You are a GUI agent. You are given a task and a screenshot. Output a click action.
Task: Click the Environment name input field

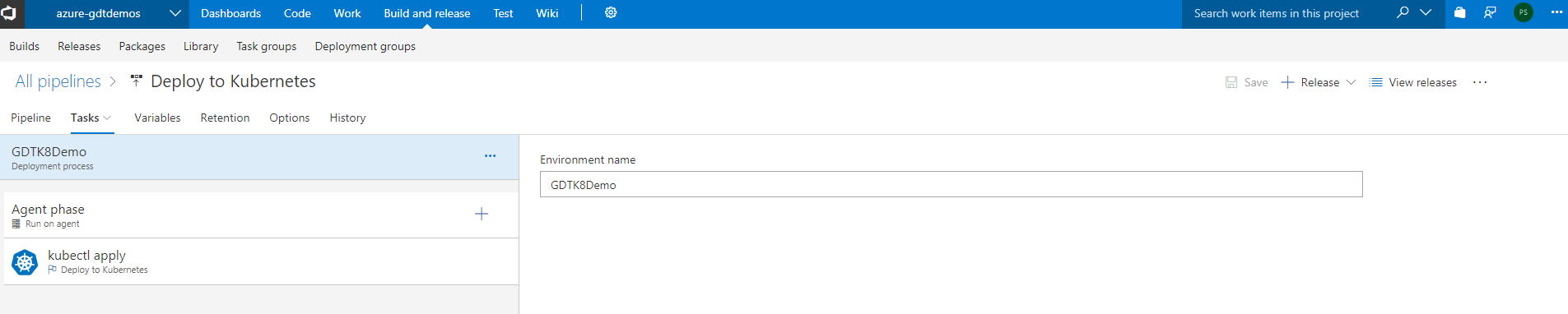951,184
